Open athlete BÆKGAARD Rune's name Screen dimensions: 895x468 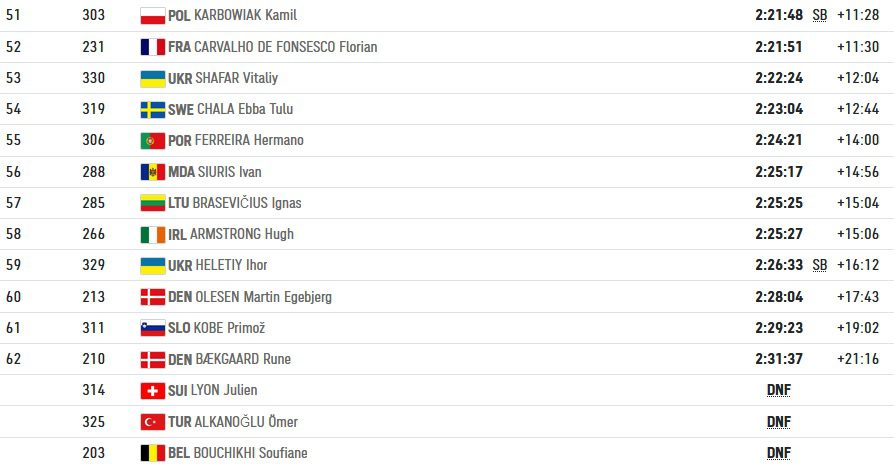243,359
